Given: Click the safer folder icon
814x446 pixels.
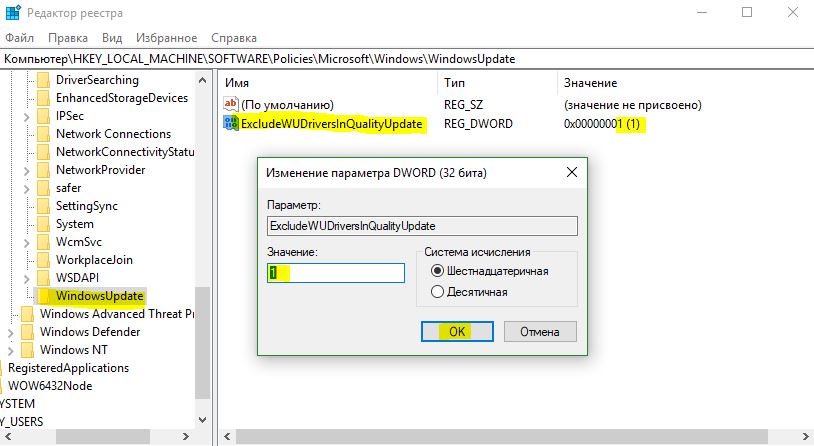Looking at the screenshot, I should click(44, 188).
